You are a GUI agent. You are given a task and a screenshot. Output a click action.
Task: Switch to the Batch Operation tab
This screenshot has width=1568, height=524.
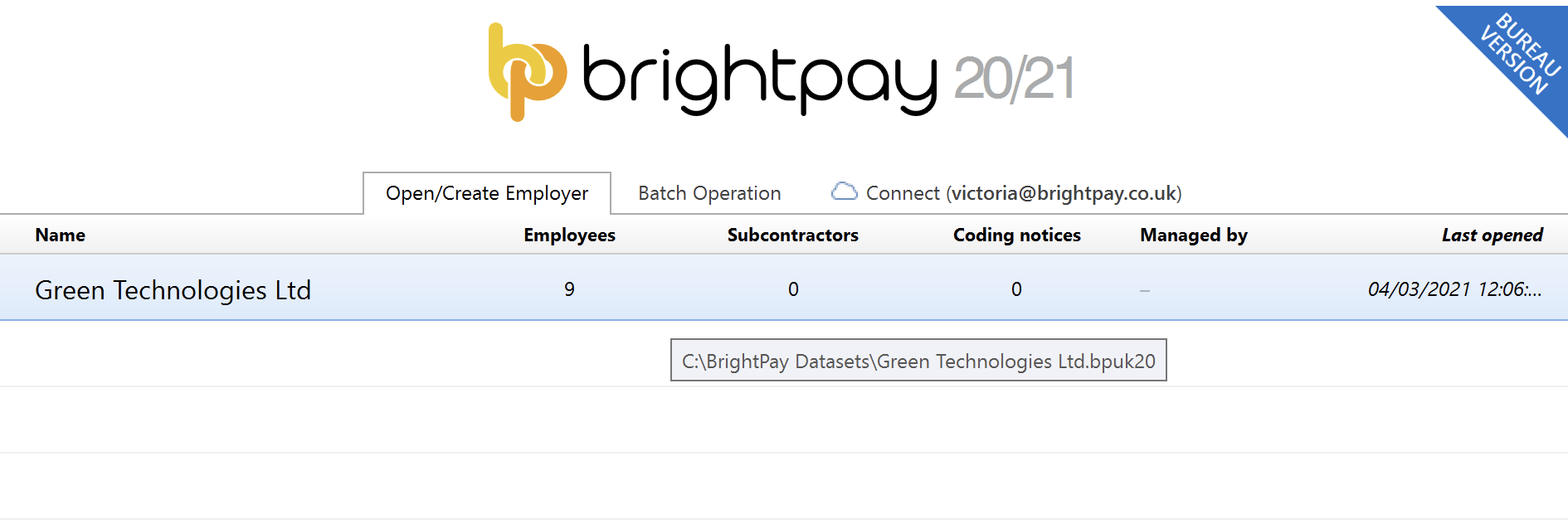[709, 193]
